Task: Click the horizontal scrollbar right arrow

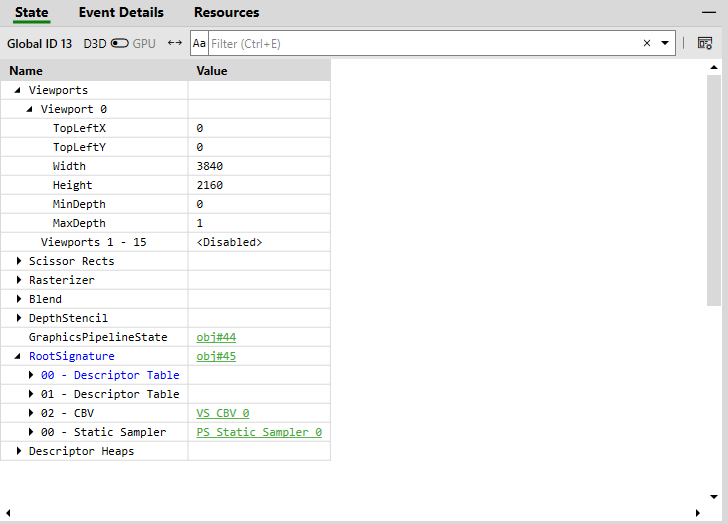Action: tap(697, 513)
